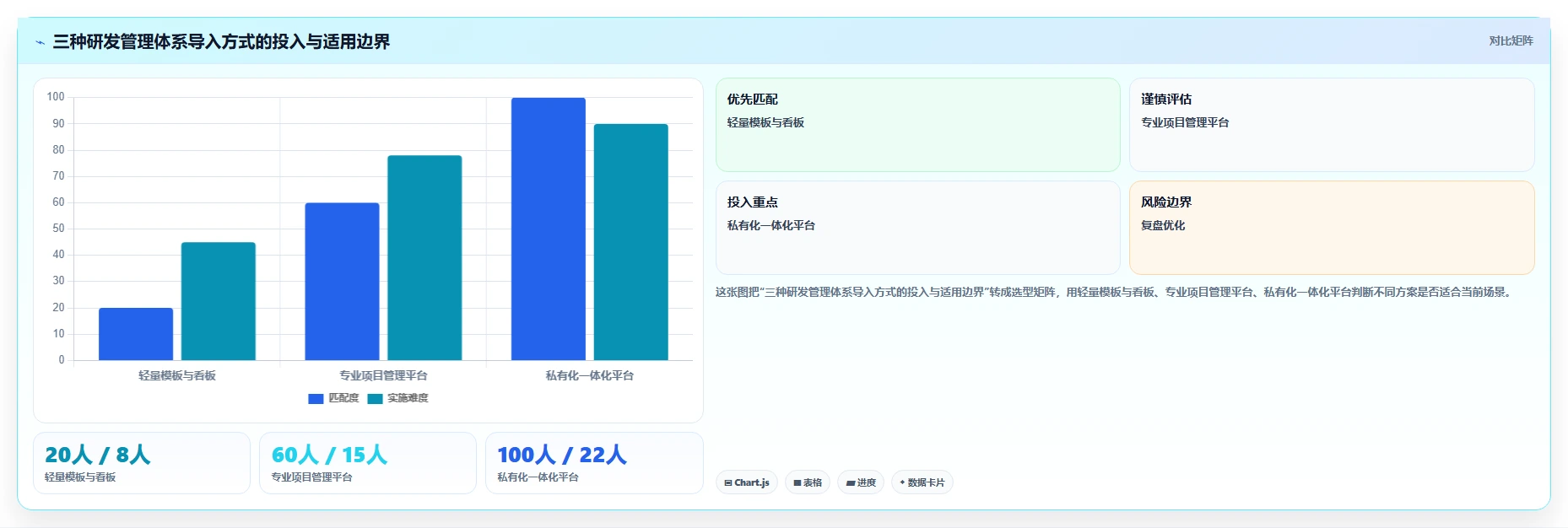Open the 谨慎评估 matrix card
Viewport: 1568px width, 528px height.
1332,125
